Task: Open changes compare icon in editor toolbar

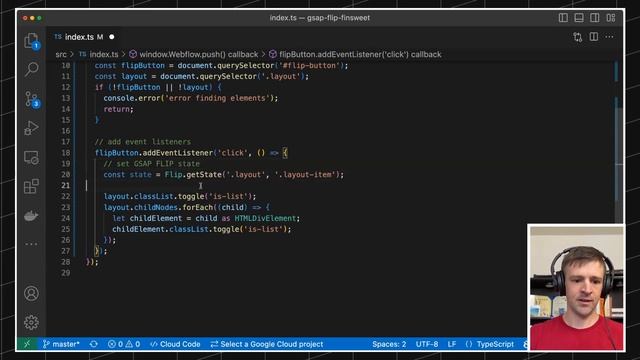Action: tap(578, 37)
